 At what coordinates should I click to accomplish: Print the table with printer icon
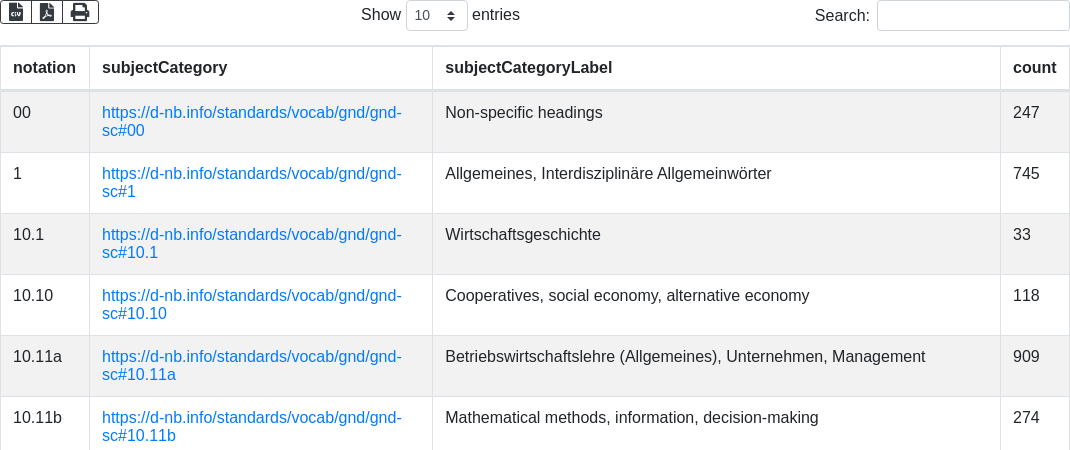[80, 12]
